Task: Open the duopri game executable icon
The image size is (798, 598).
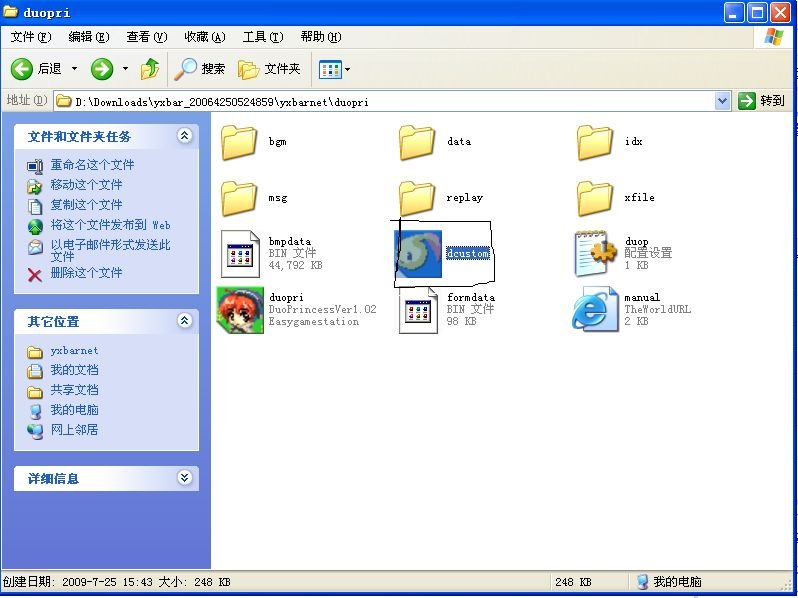Action: pos(240,310)
